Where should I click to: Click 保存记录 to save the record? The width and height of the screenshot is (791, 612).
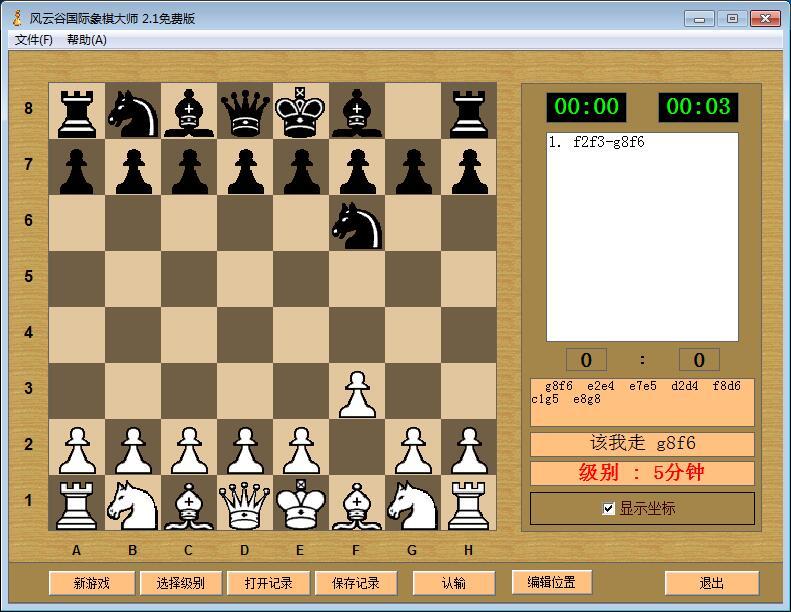pos(356,583)
